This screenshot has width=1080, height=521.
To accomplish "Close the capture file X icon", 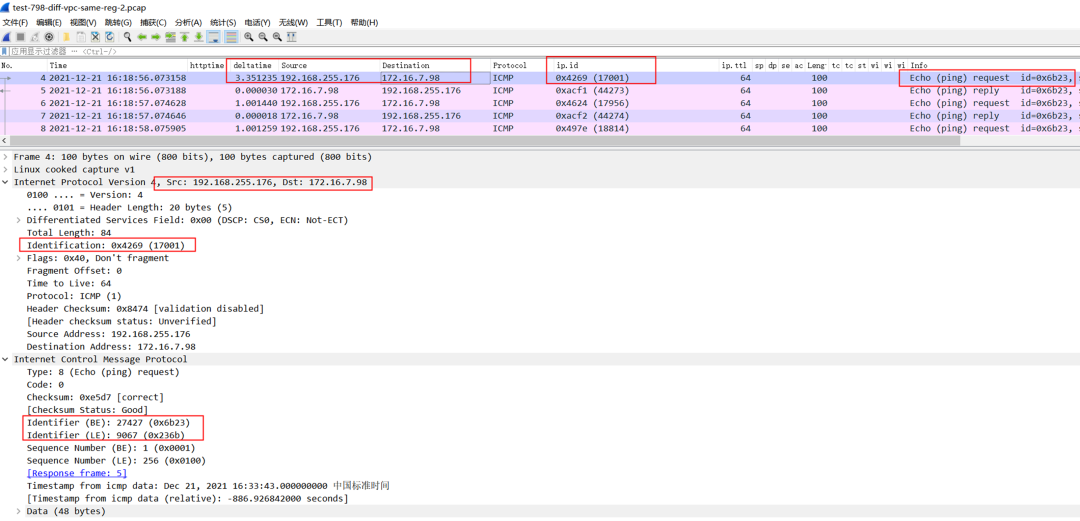I will click(95, 37).
